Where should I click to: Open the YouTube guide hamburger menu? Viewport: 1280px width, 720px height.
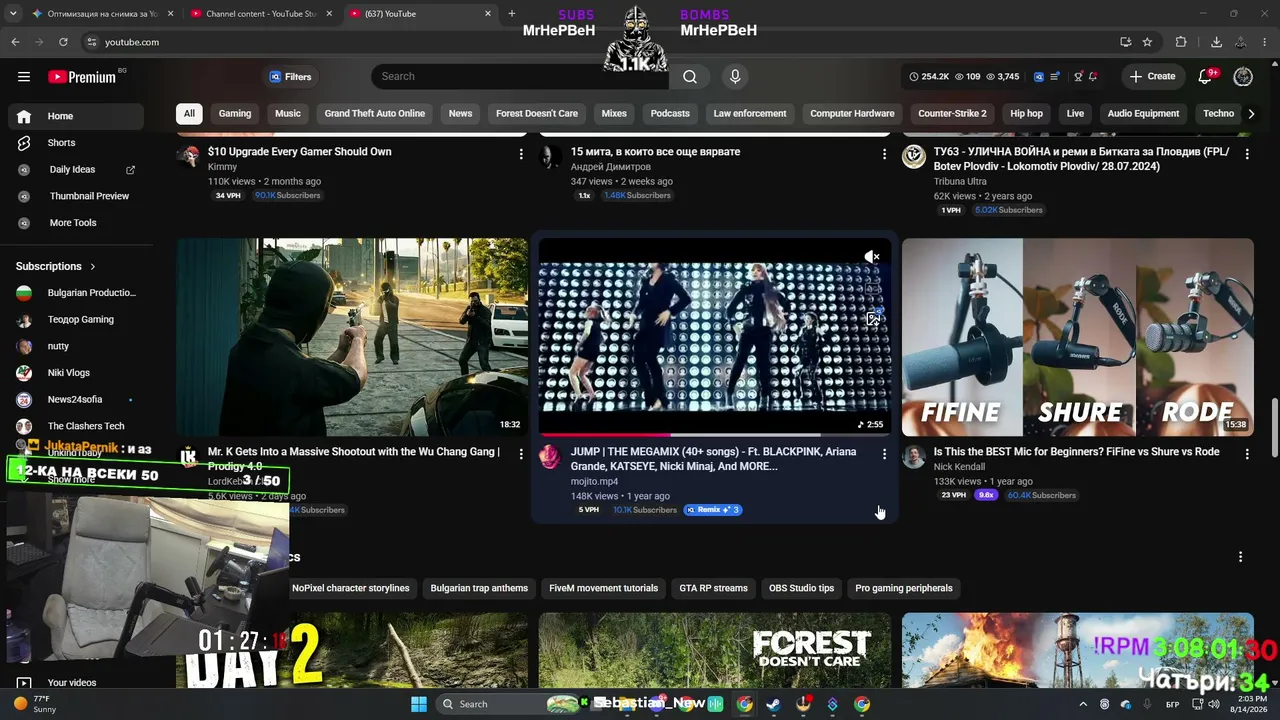pos(24,77)
